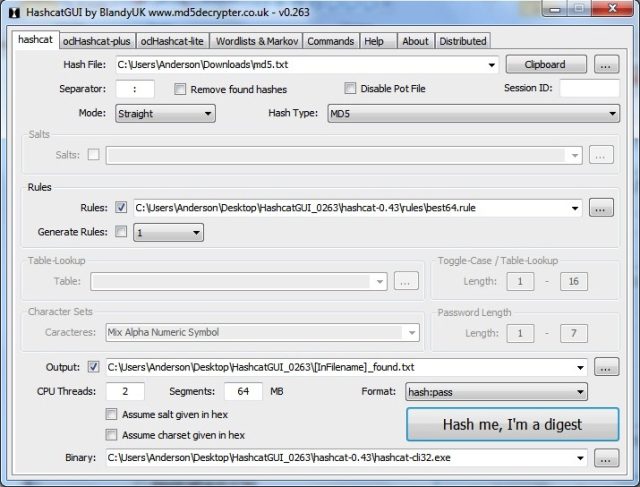Expand the Format hash:pass dropdown
This screenshot has width=640, height=487.
click(496, 391)
